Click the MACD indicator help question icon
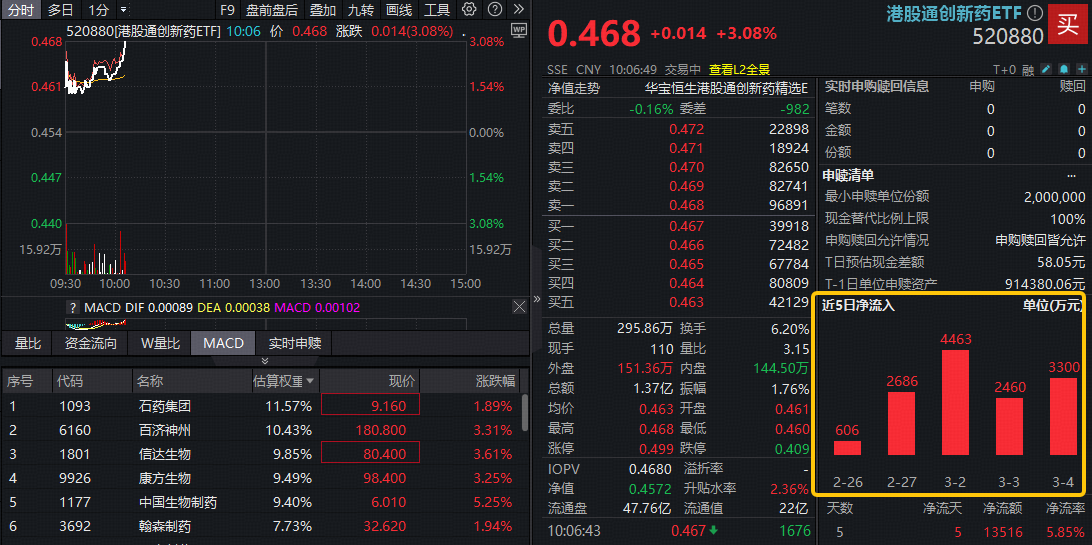This screenshot has height=545, width=1092. coord(73,308)
